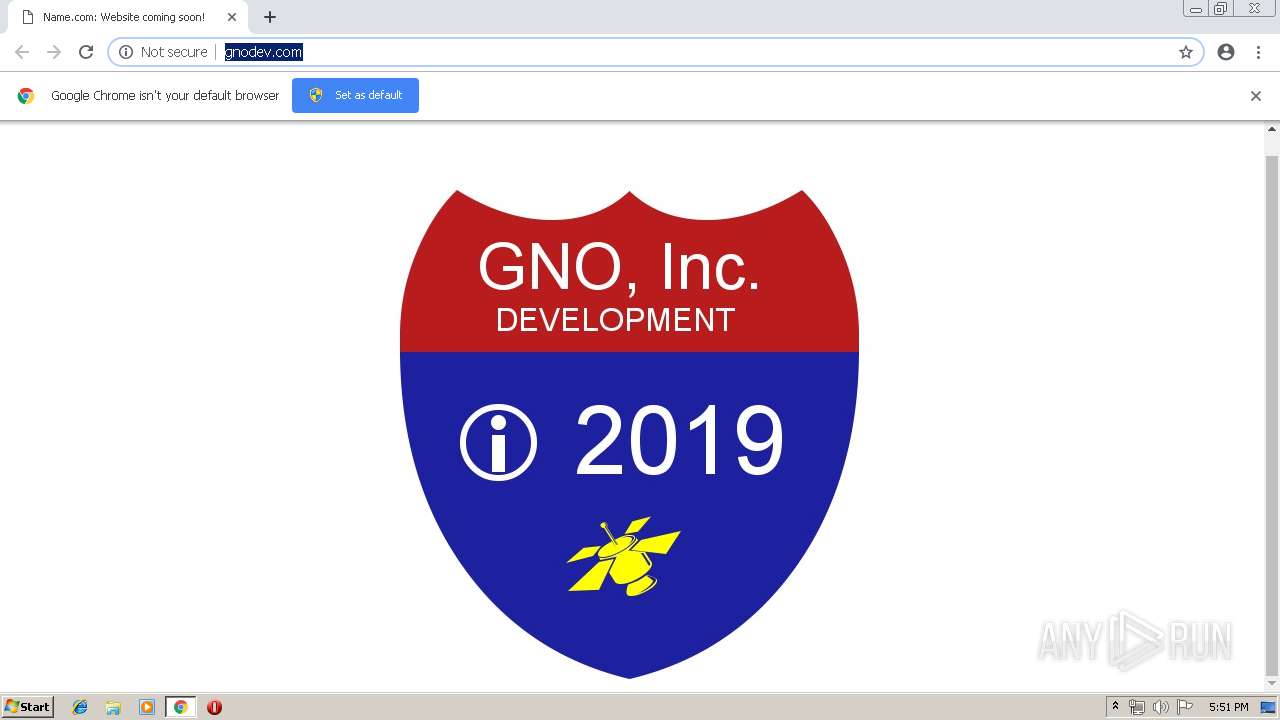Show hidden system tray icons

1116,707
